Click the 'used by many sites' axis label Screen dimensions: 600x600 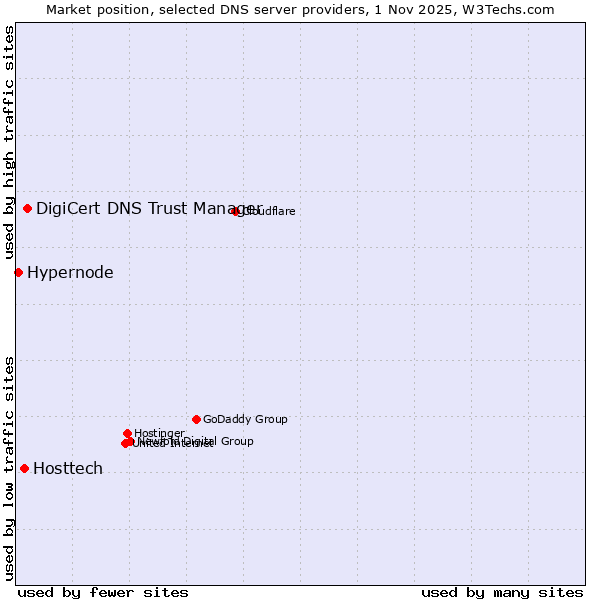coord(502,592)
